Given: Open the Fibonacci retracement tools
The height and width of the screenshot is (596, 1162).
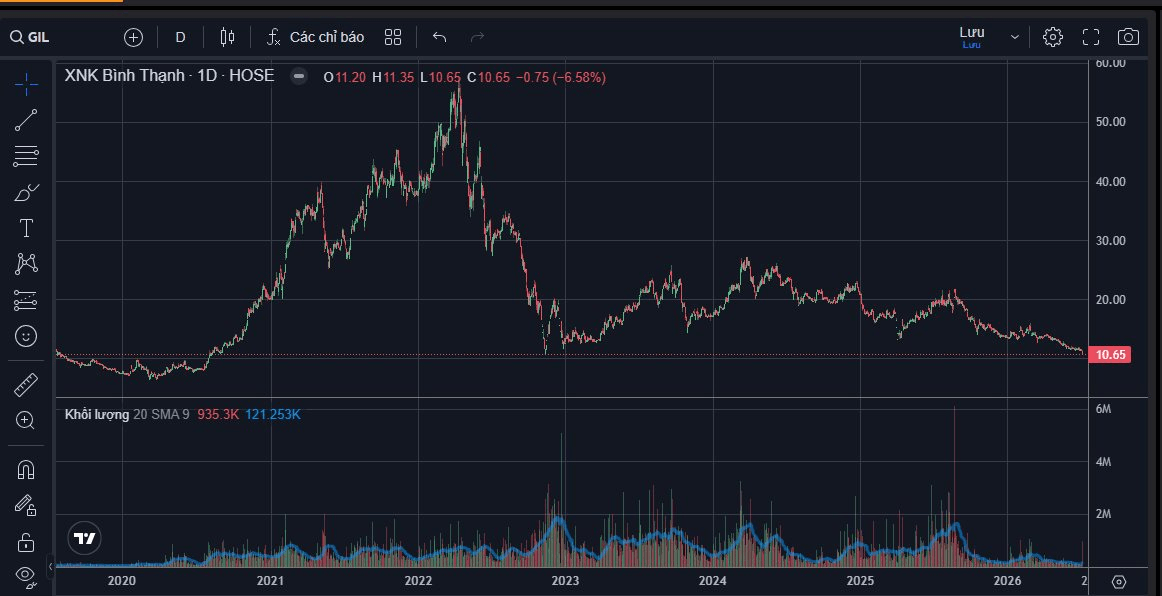Looking at the screenshot, I should (x=26, y=156).
